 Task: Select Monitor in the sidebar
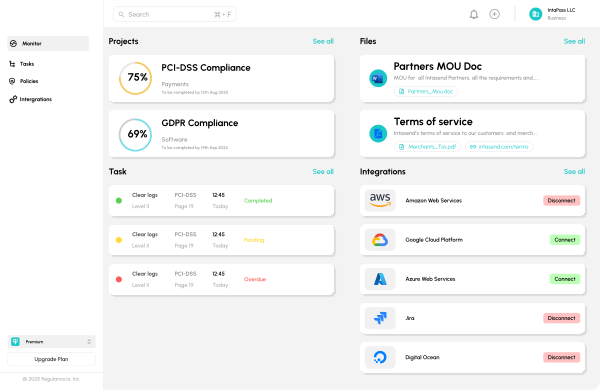click(x=48, y=44)
